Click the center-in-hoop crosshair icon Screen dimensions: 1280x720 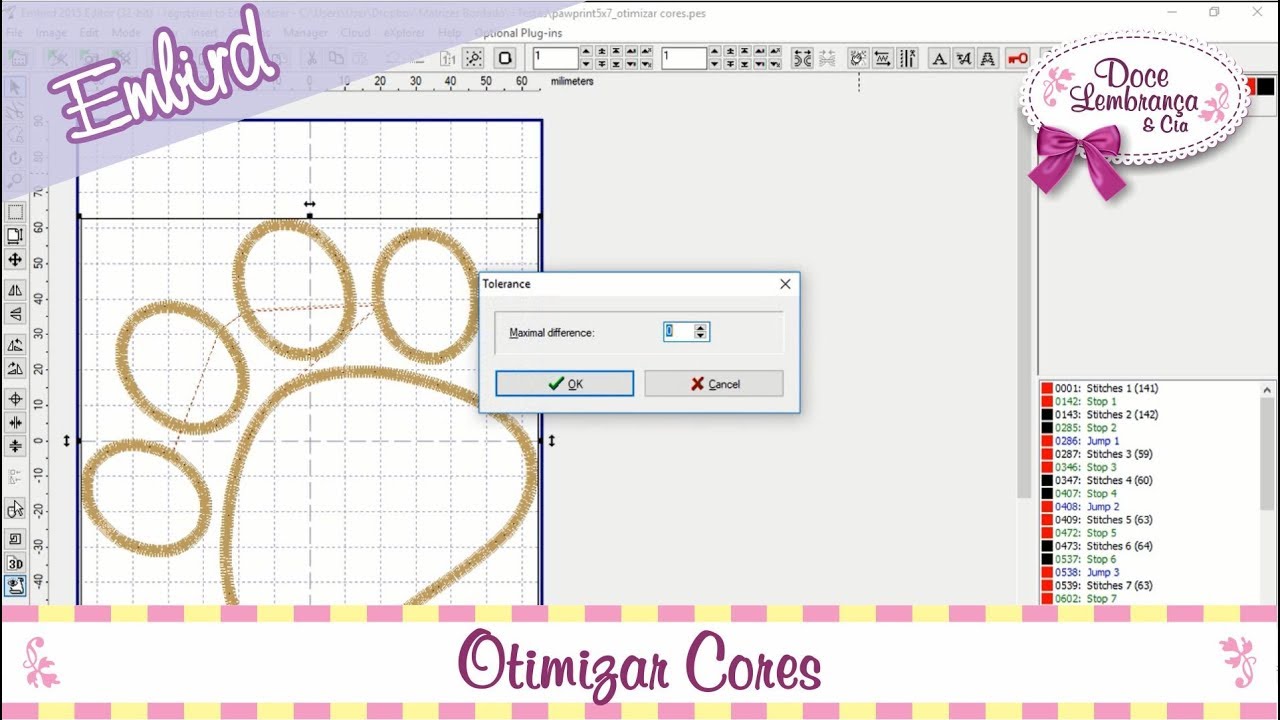15,399
